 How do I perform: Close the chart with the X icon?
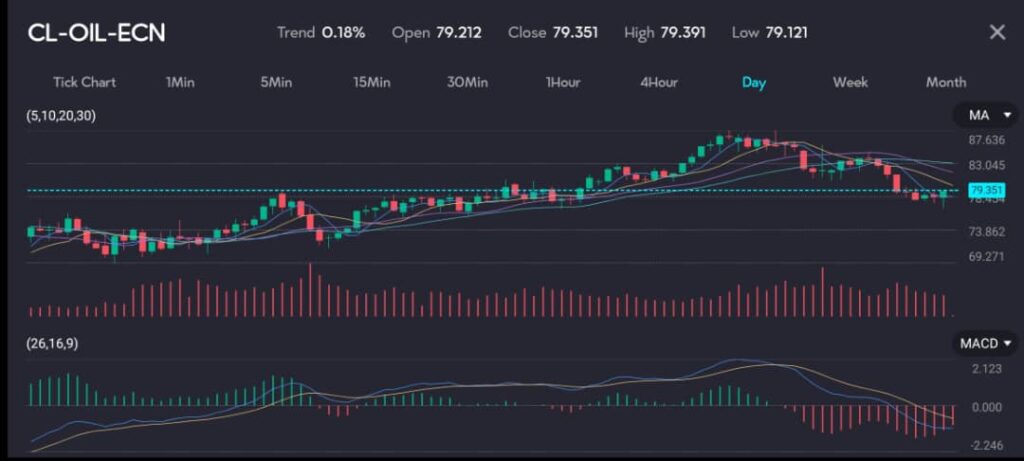(996, 32)
